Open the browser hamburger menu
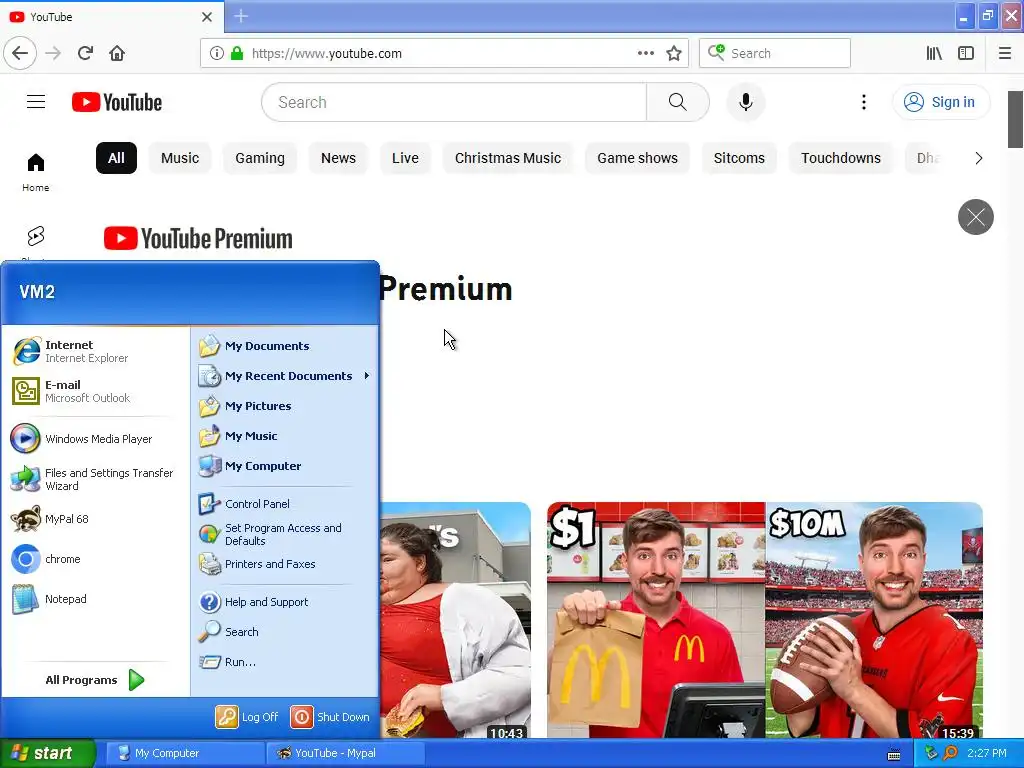 click(x=1004, y=53)
